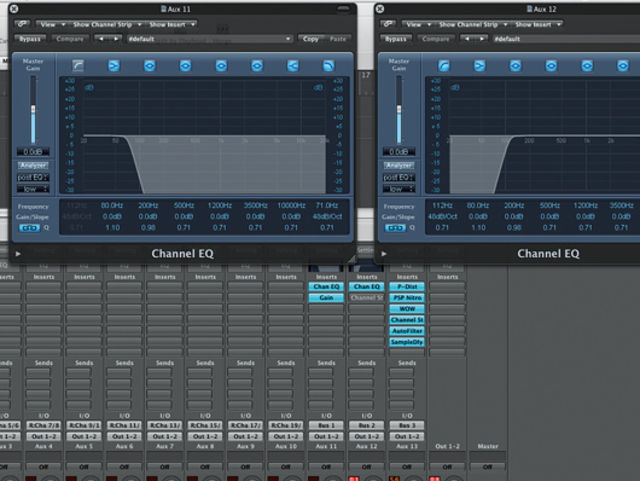640x481 pixels.
Task: Toggle the 500Hz bell band icon in Aux 11 EQ
Action: click(x=185, y=65)
